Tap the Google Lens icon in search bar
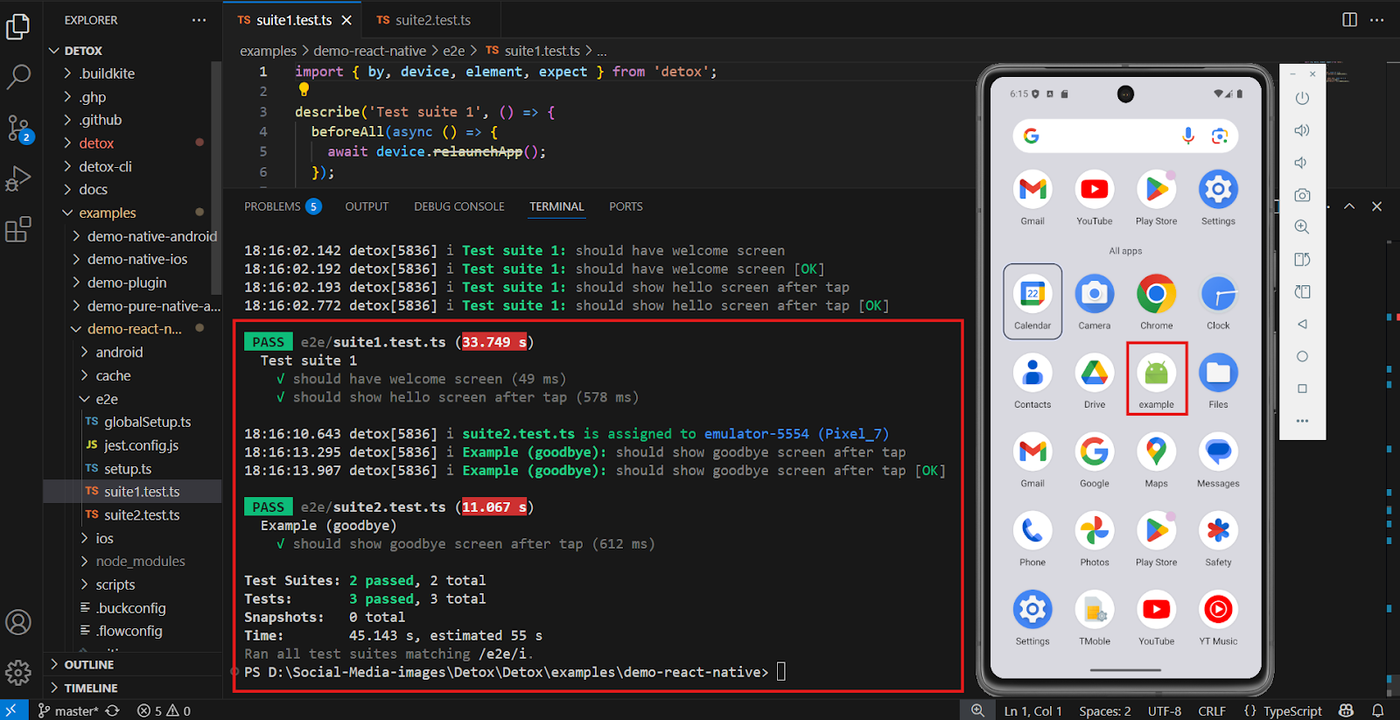Screen dimensions: 1400x720 click(1218, 136)
